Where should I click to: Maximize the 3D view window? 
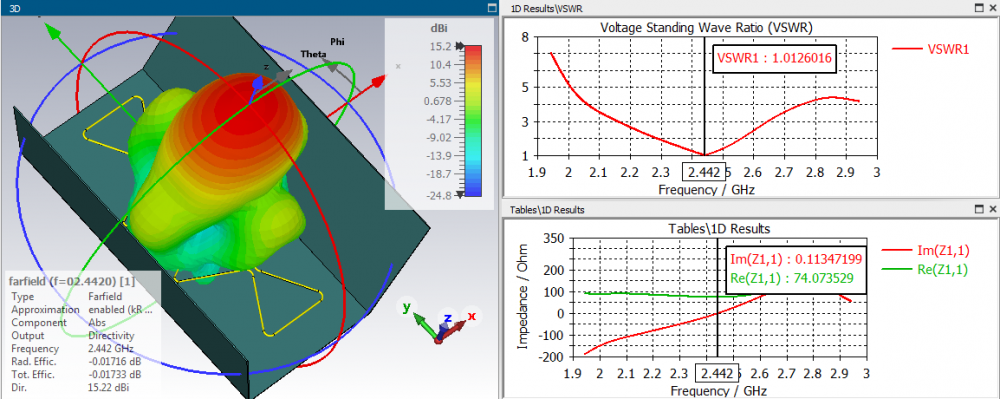[x=491, y=8]
